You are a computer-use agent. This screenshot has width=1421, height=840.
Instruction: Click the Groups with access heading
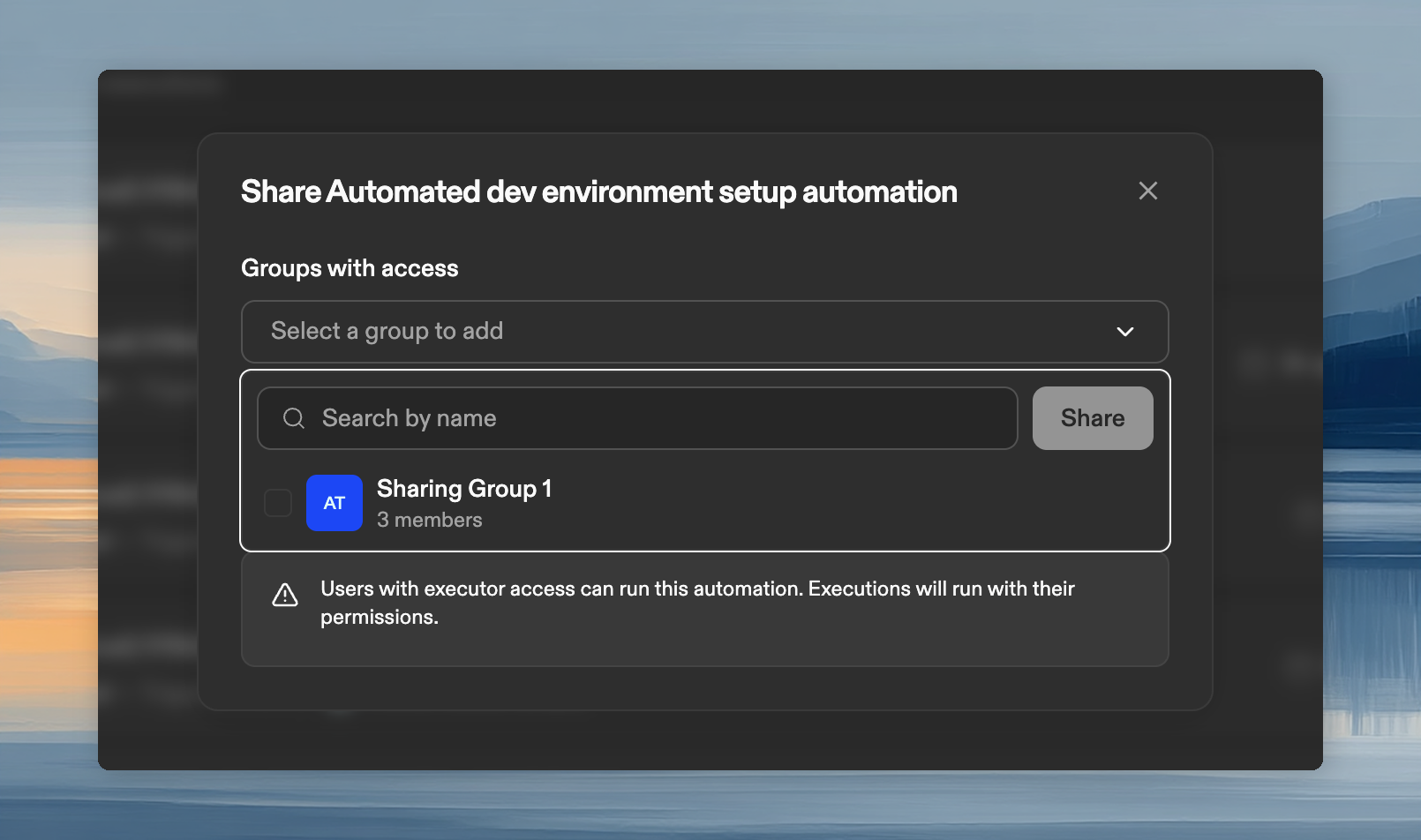pyautogui.click(x=350, y=268)
